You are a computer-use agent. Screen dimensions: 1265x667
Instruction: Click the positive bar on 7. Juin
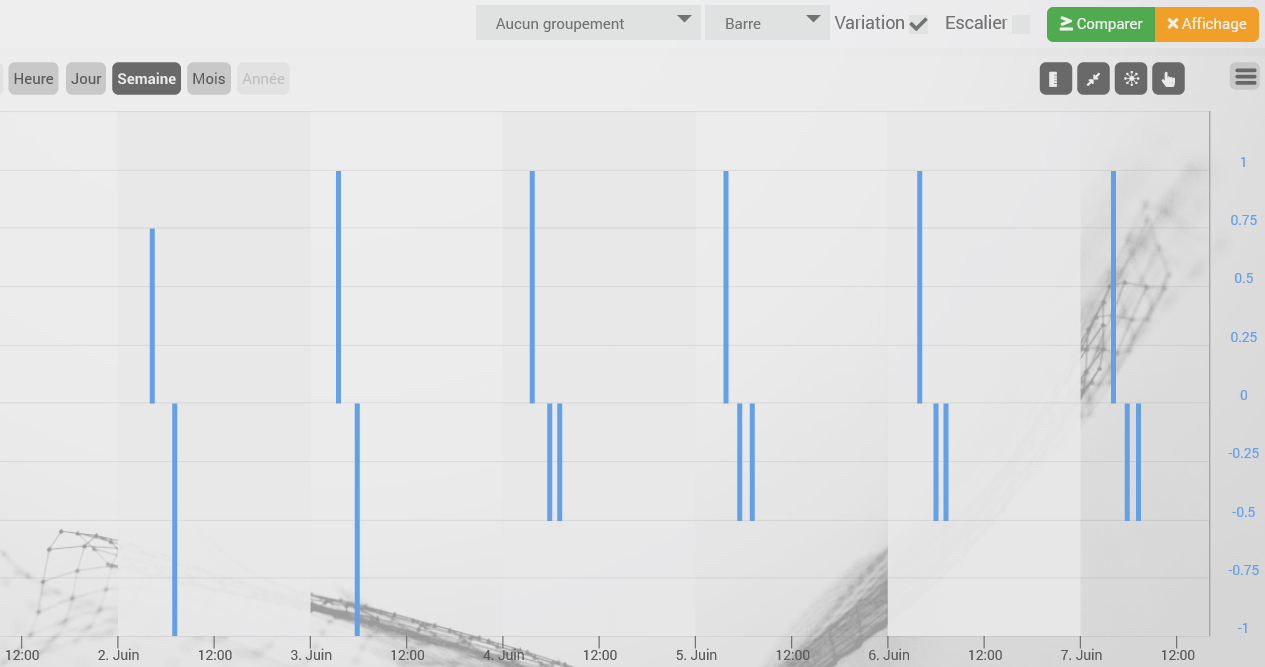pyautogui.click(x=1113, y=287)
